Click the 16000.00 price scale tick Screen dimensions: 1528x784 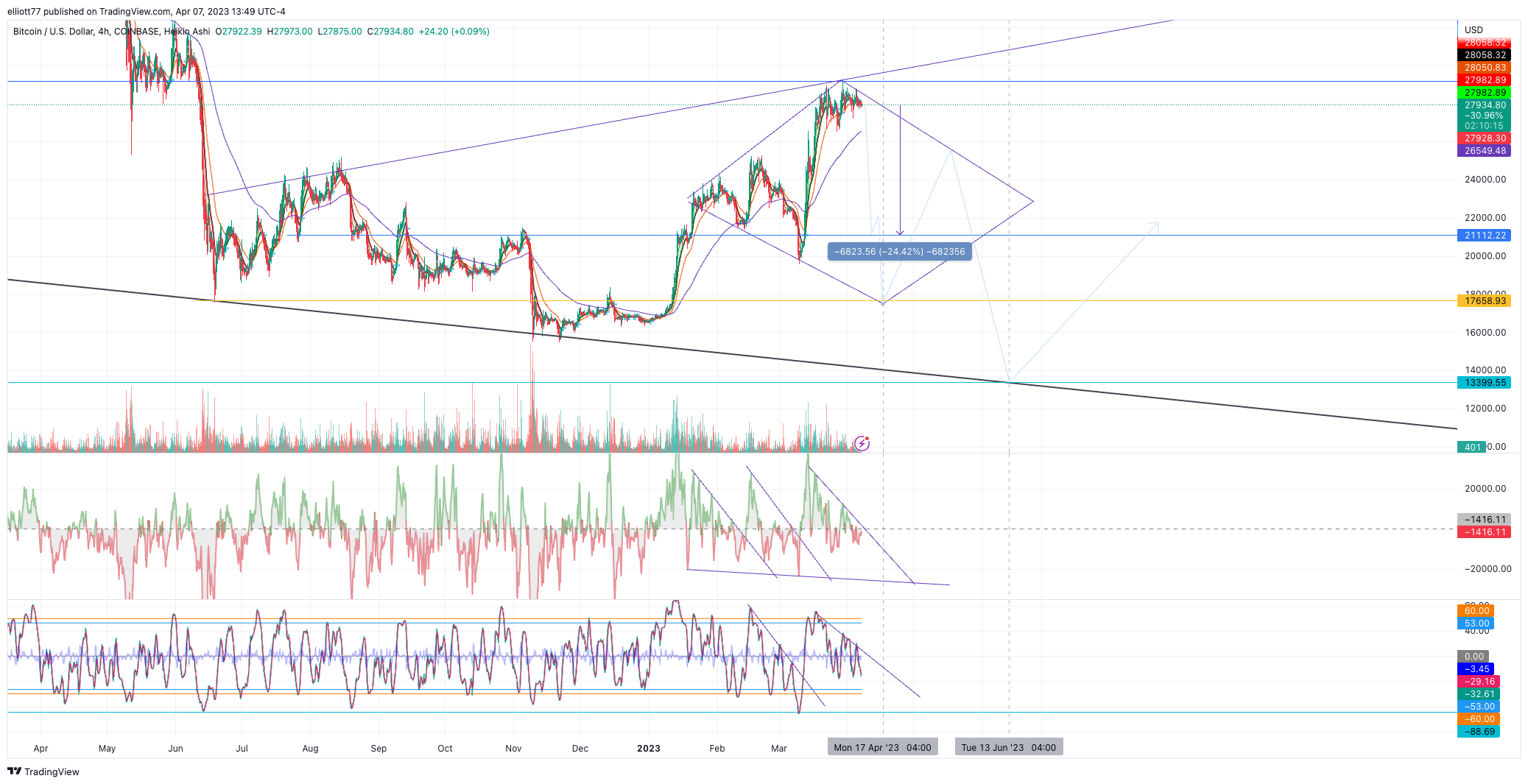pos(1485,333)
